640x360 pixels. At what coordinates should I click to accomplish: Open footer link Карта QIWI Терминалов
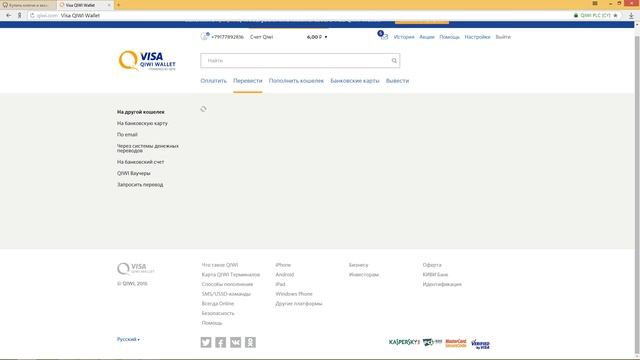point(231,275)
